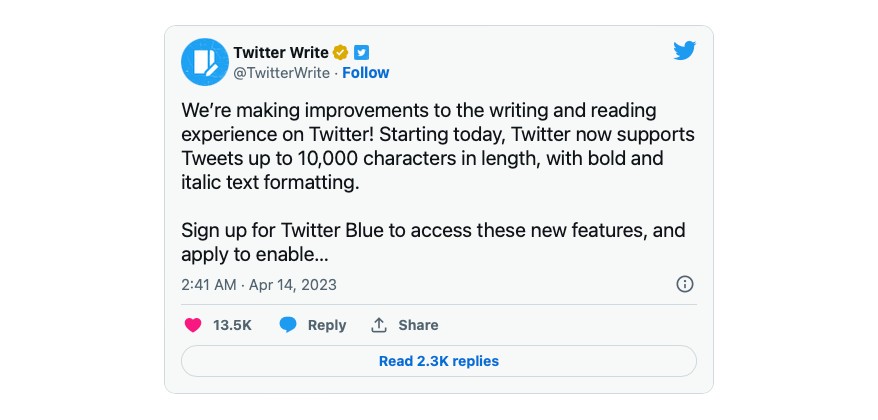Click the "Sign up for Twitter Blue" line

pos(433,231)
